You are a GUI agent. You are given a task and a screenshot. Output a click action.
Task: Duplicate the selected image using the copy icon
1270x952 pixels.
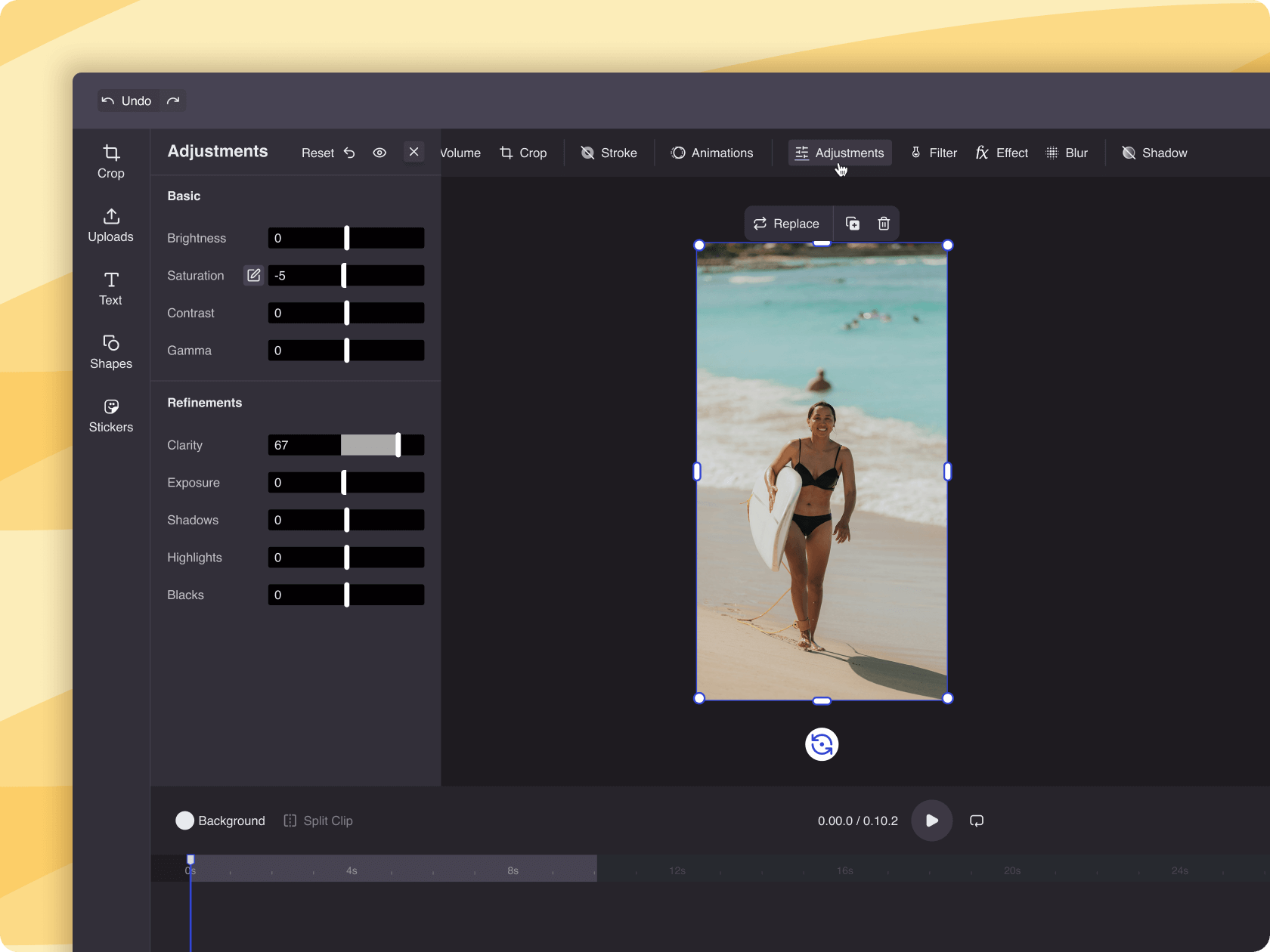pyautogui.click(x=852, y=224)
